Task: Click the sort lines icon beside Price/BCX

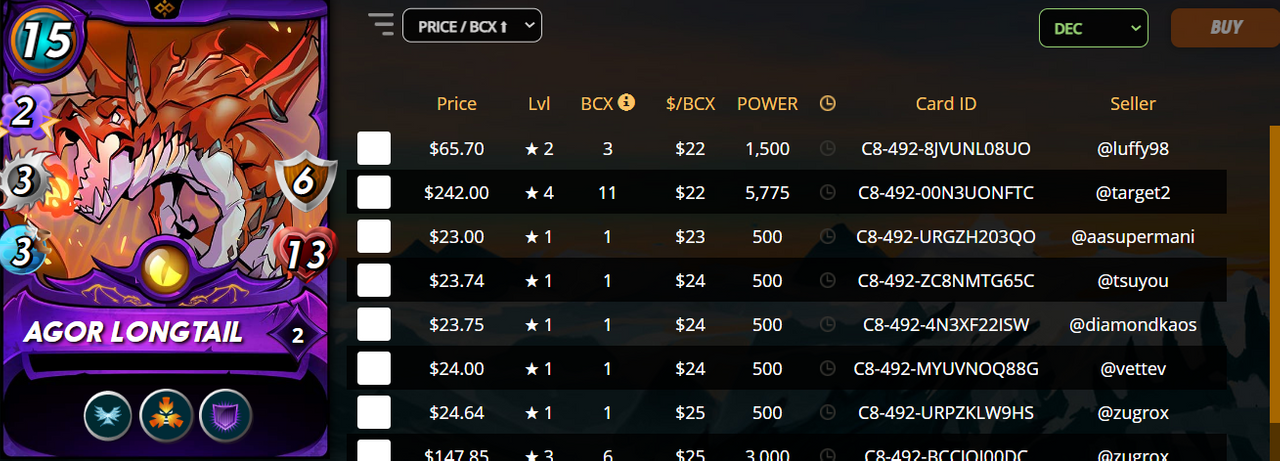Action: (381, 25)
